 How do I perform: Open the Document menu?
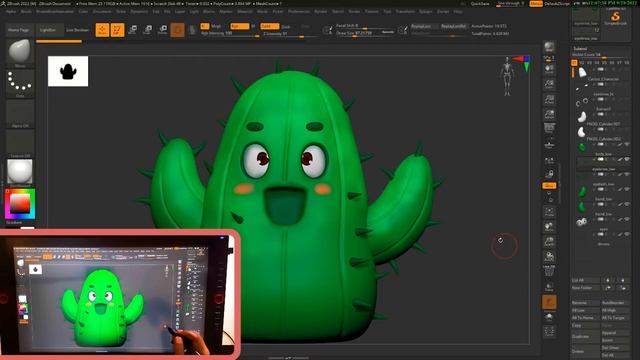(x=102, y=11)
